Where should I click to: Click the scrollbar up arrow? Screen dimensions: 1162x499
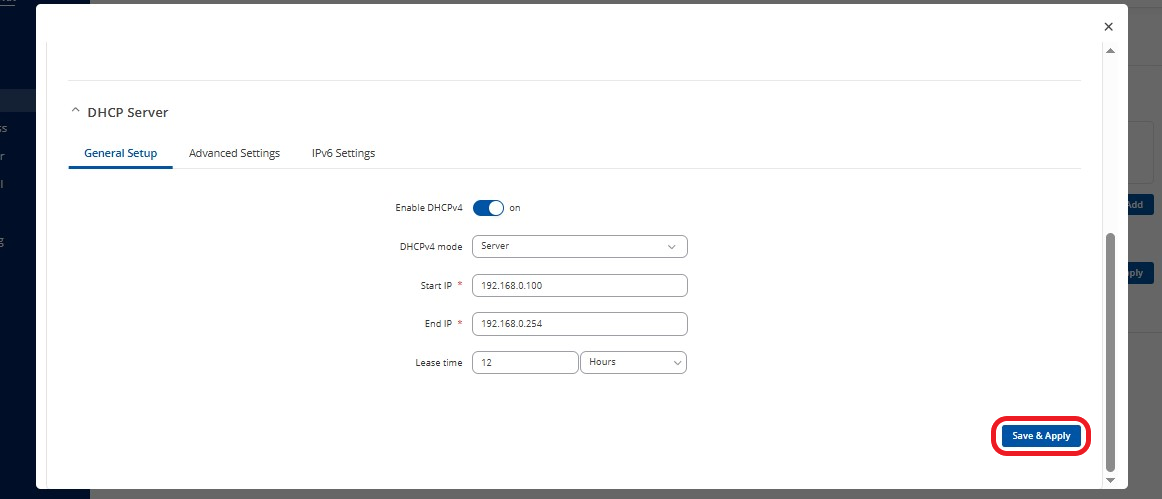coord(1109,50)
